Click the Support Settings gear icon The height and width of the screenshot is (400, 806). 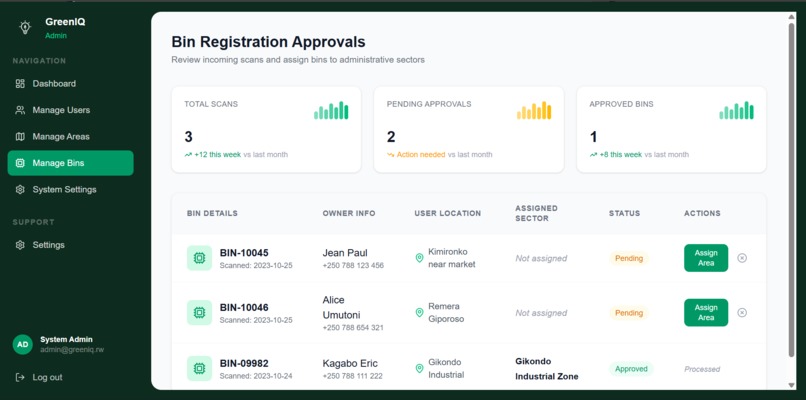tap(20, 245)
